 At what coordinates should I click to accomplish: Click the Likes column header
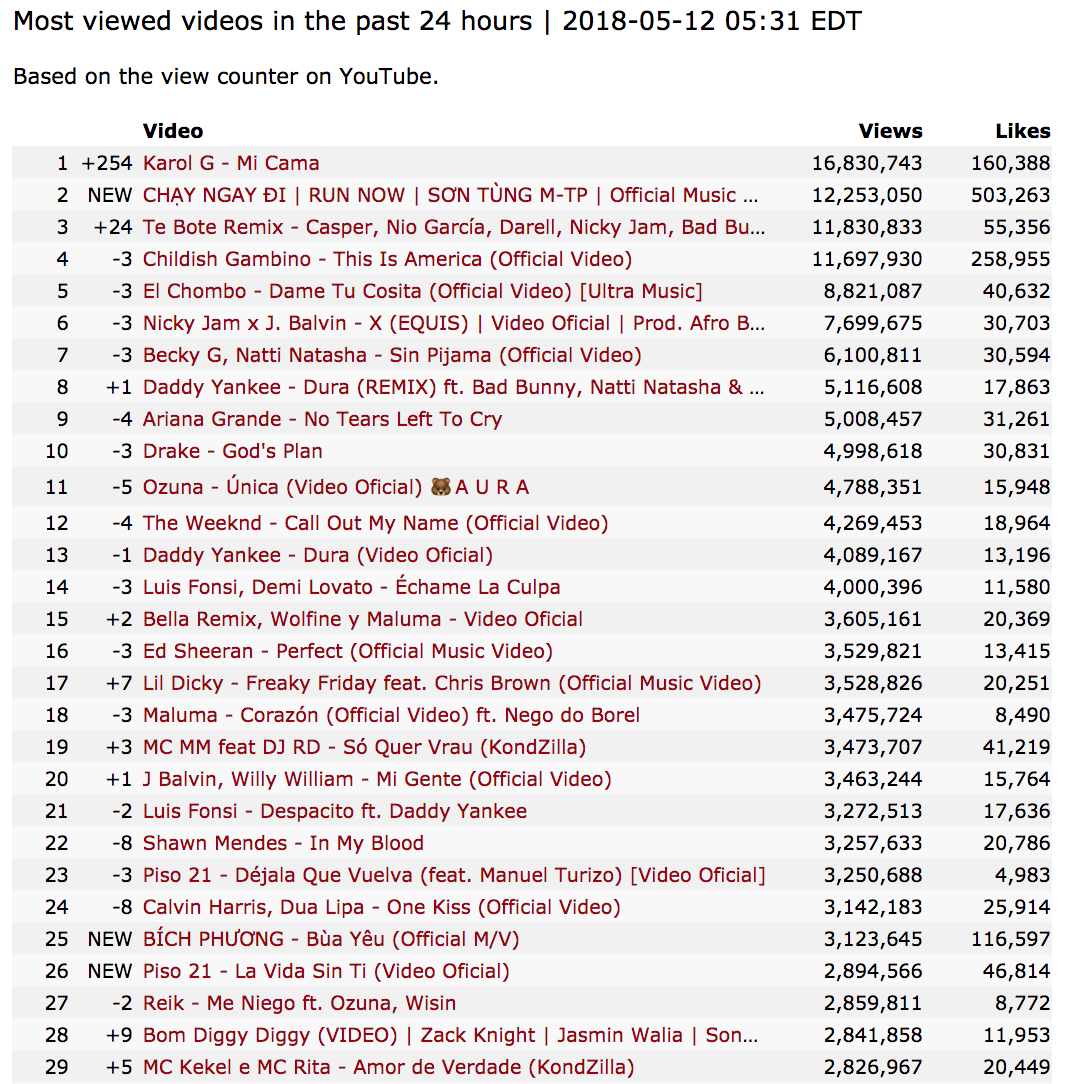click(x=1022, y=131)
